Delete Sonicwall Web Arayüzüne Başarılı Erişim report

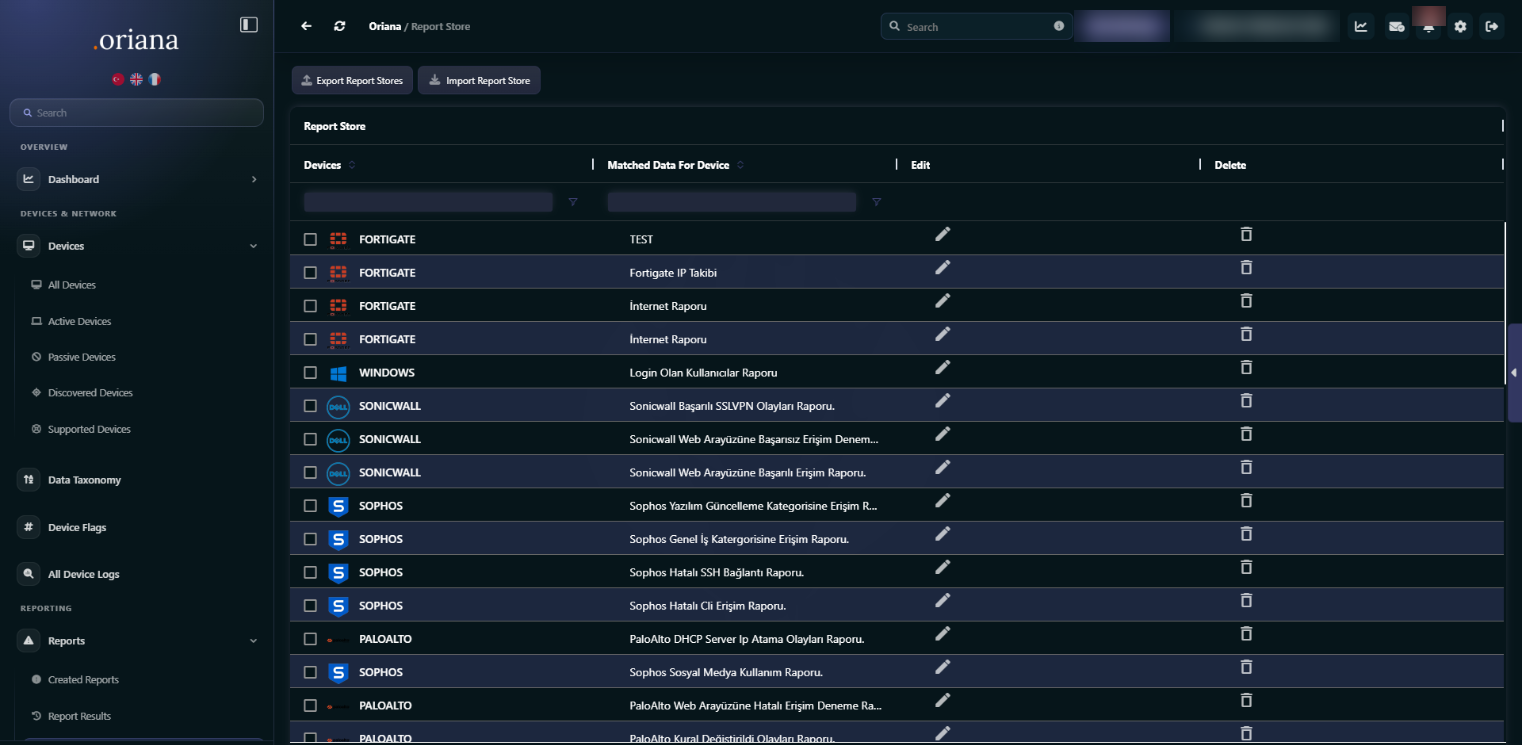tap(1246, 467)
